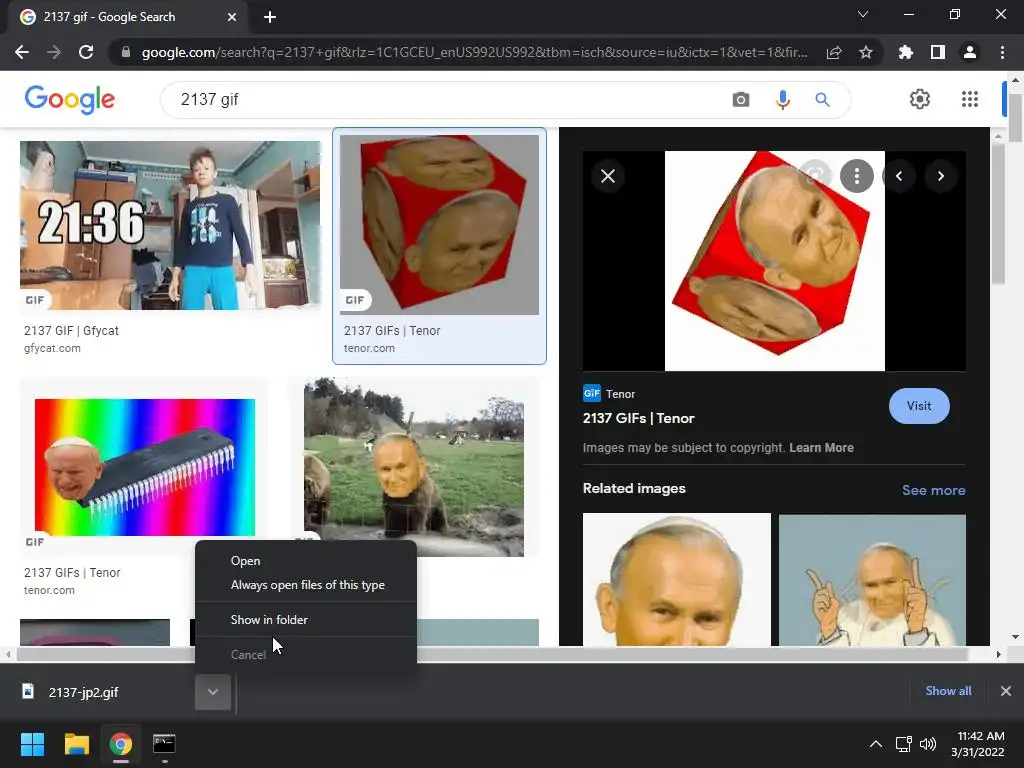Expand the tab search chevron
The width and height of the screenshot is (1024, 768).
(863, 14)
